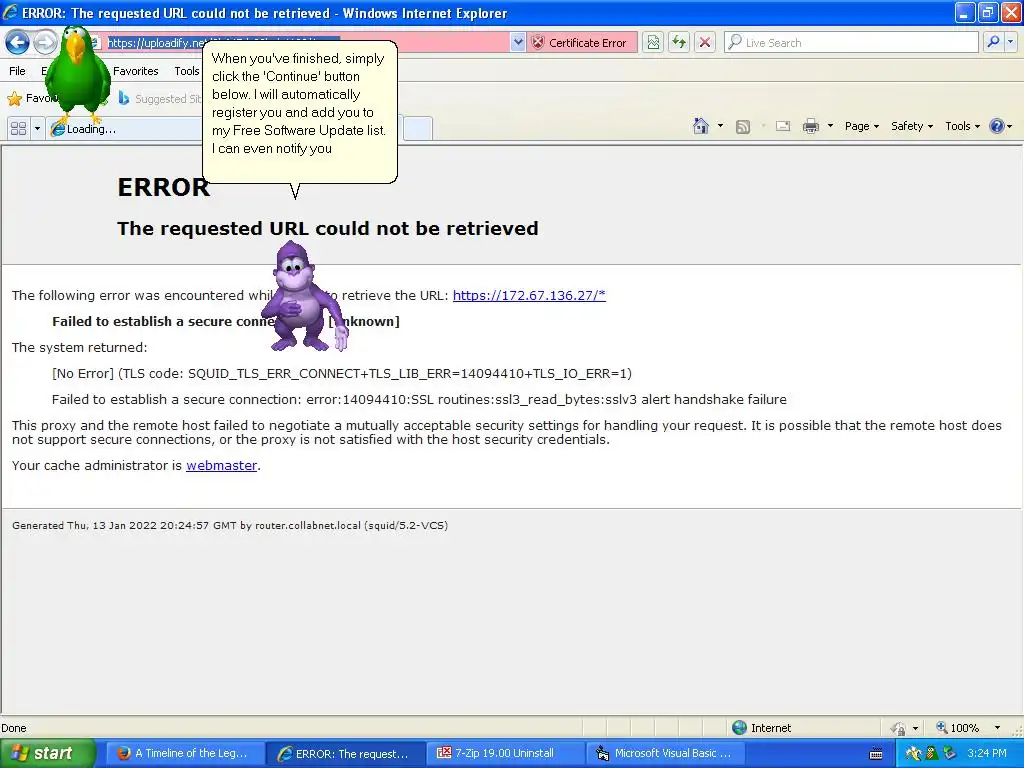The height and width of the screenshot is (768, 1024).
Task: Switch to Microsoft Visual Basic taskbar item
Action: click(x=665, y=753)
